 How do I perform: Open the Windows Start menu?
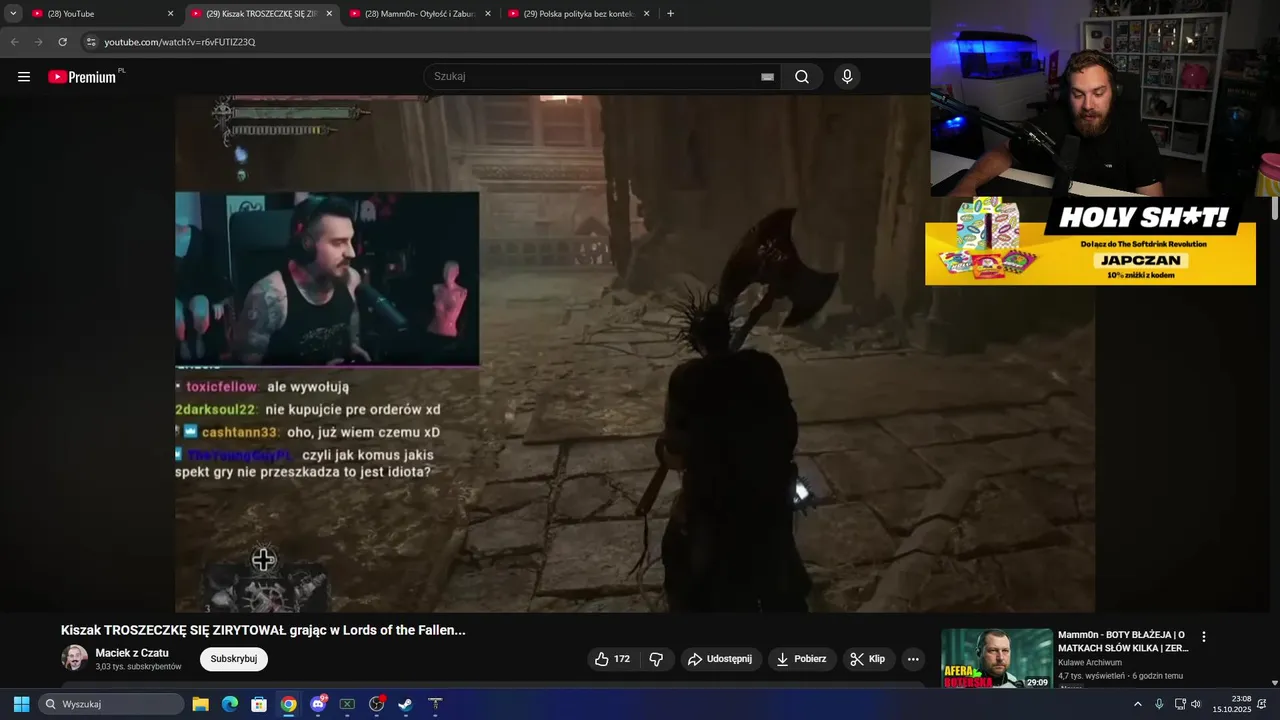click(x=21, y=704)
